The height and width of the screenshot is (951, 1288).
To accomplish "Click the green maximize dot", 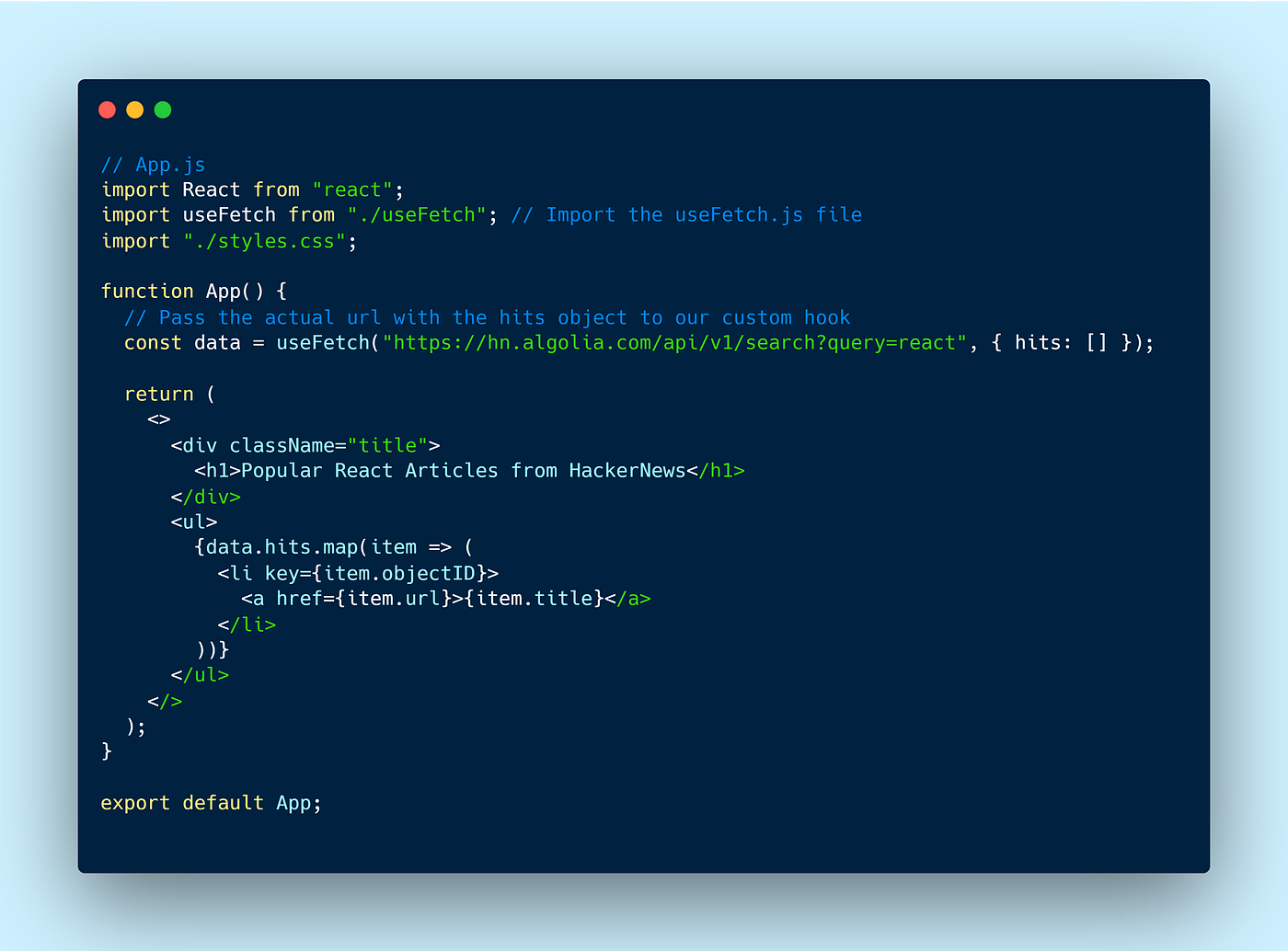I will 163,110.
